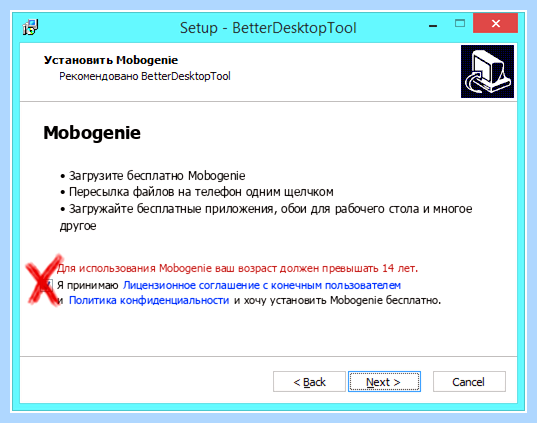537x423 pixels.
Task: Click the Установить Mobogenie header title
Action: click(111, 60)
